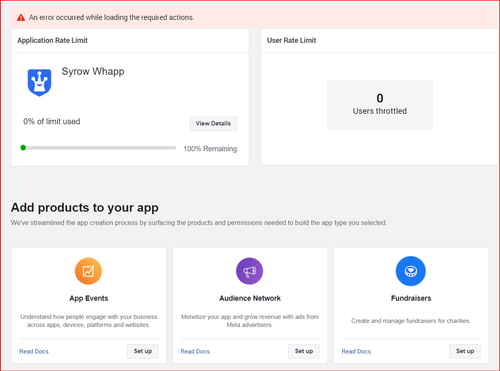Set up the Fundraisers product

(465, 351)
